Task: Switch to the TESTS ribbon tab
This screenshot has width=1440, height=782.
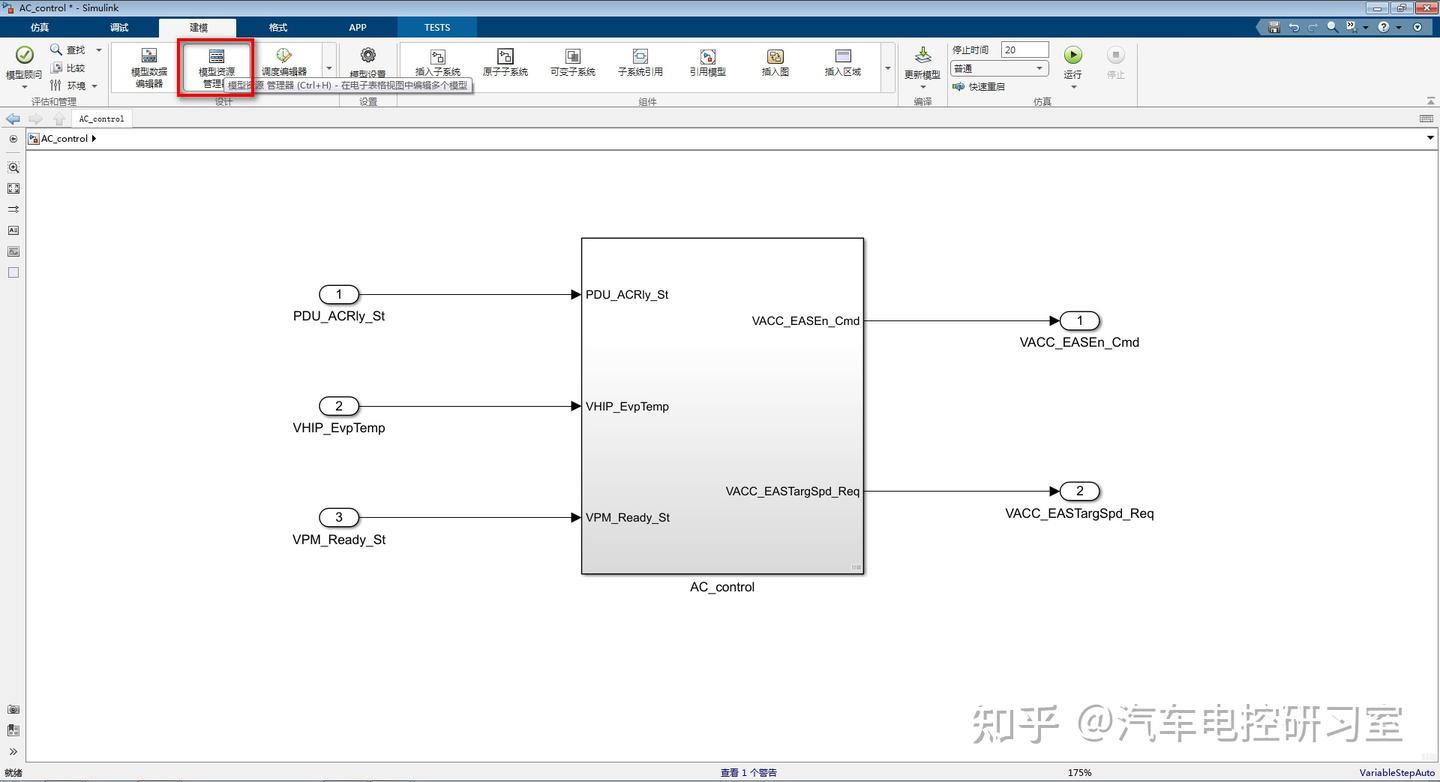Action: coord(436,27)
